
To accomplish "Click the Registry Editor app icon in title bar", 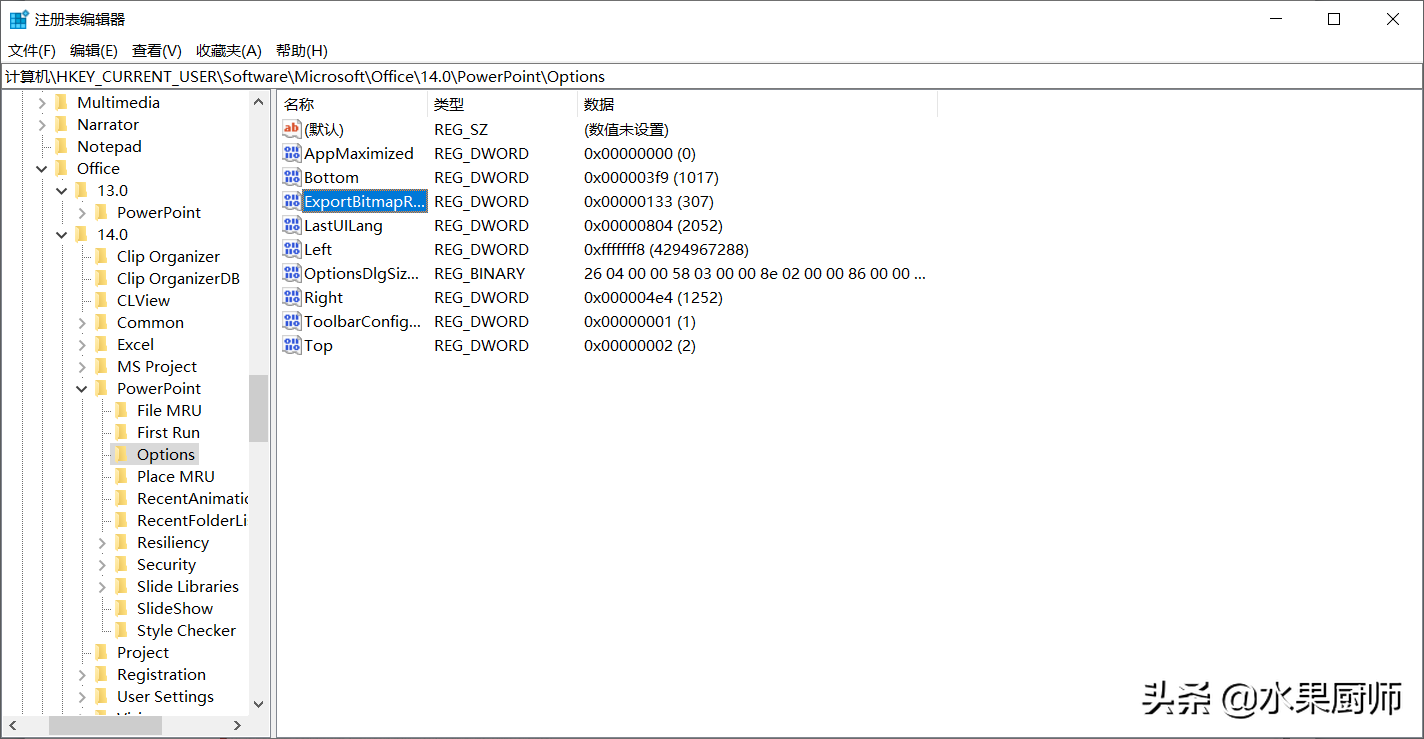I will coord(19,19).
